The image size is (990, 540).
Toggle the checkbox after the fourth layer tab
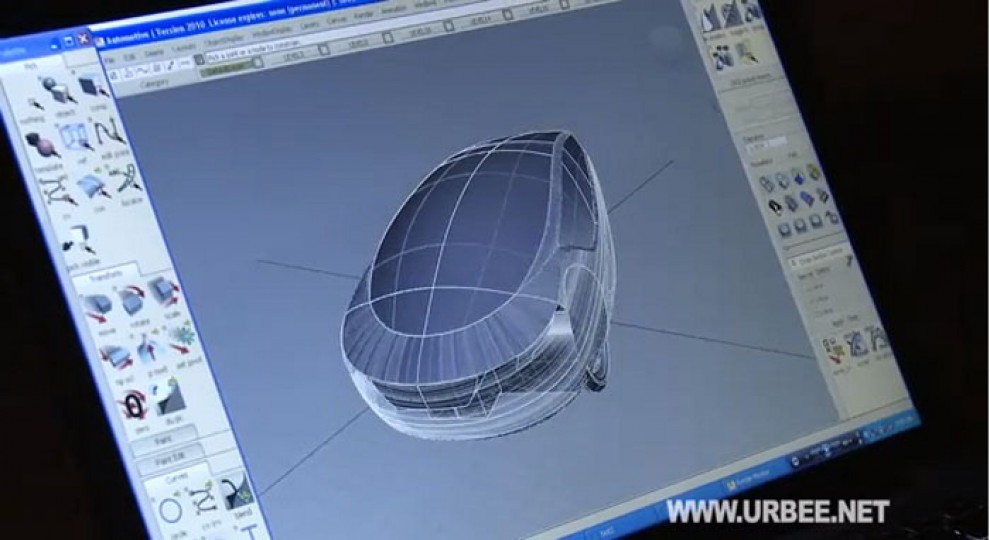tap(508, 15)
